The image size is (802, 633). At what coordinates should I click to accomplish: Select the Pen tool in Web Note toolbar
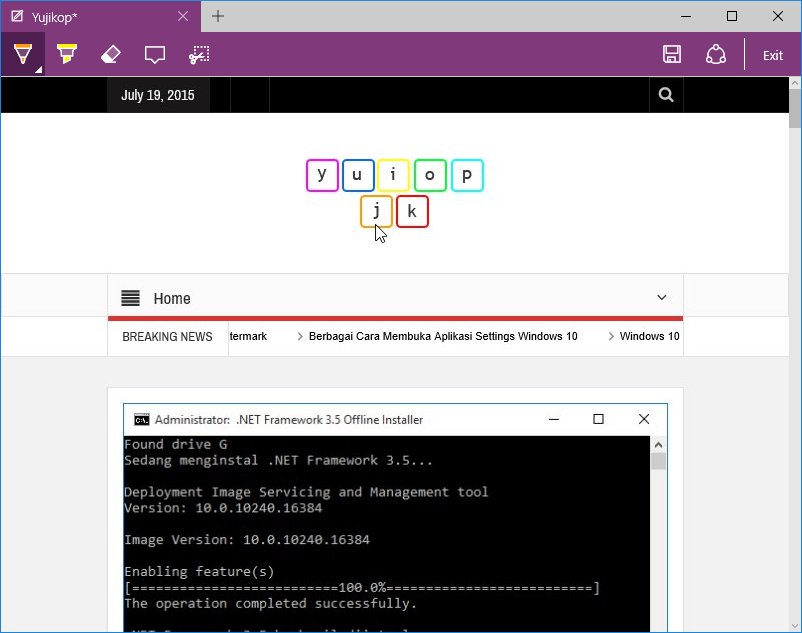pos(23,54)
